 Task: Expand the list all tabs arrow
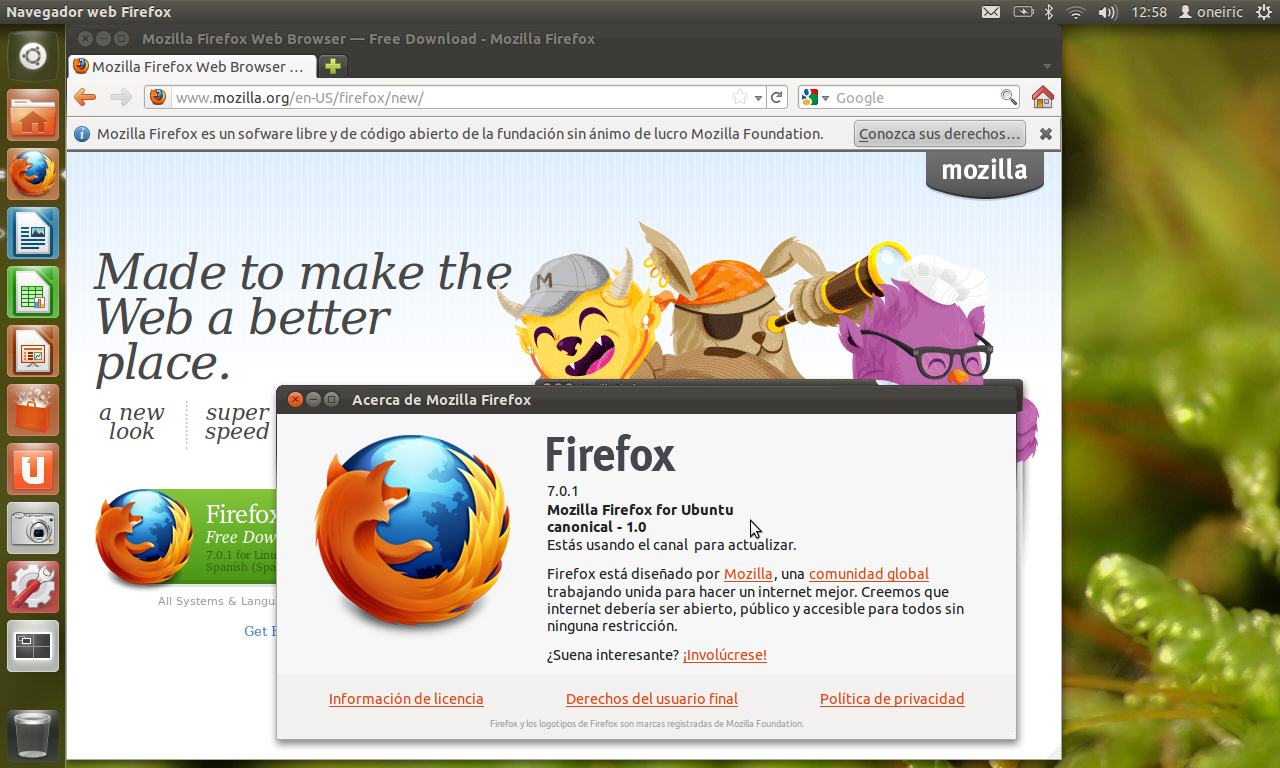click(x=1047, y=66)
